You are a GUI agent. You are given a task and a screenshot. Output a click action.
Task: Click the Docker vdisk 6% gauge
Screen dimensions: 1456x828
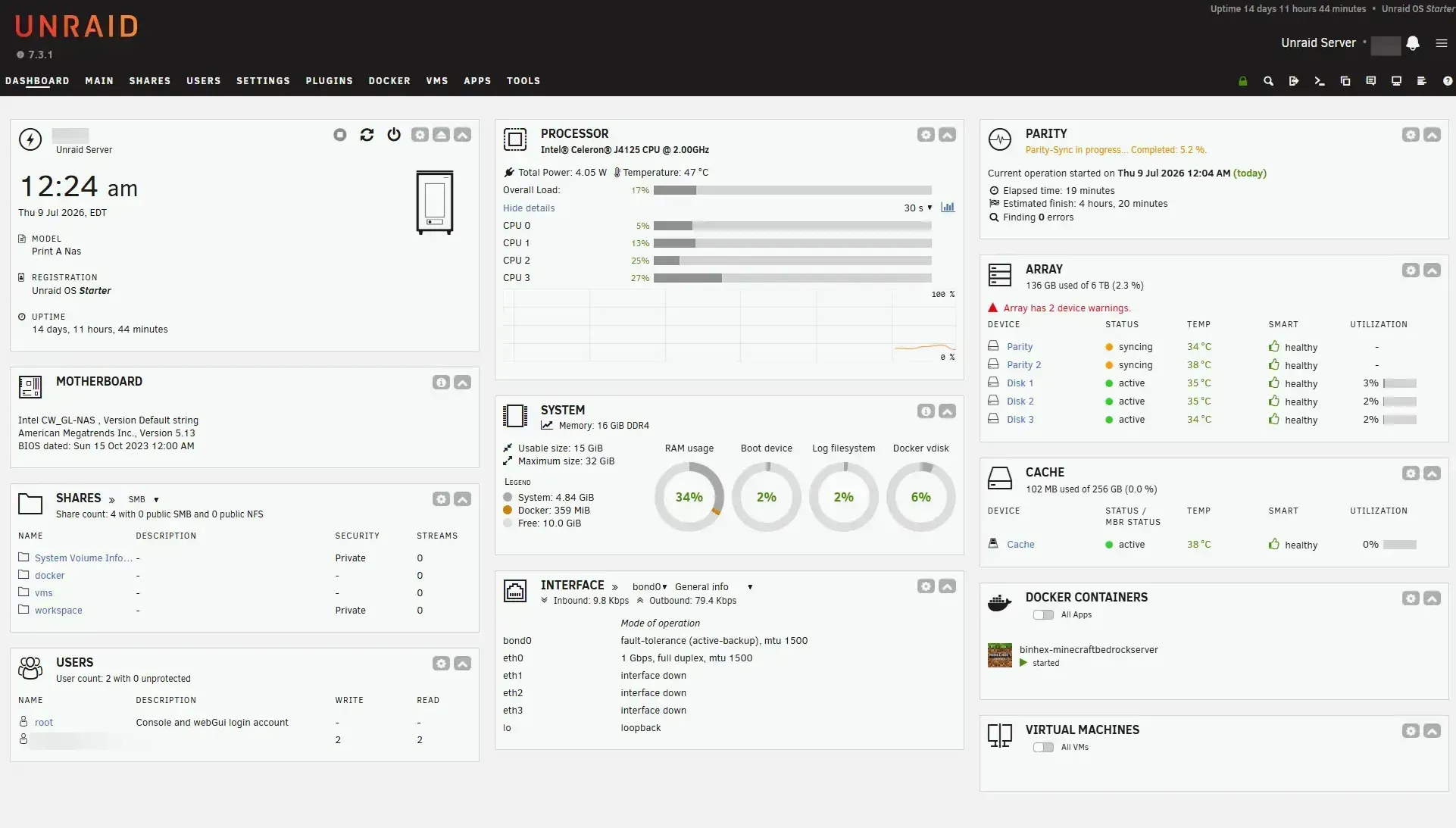[x=921, y=497]
